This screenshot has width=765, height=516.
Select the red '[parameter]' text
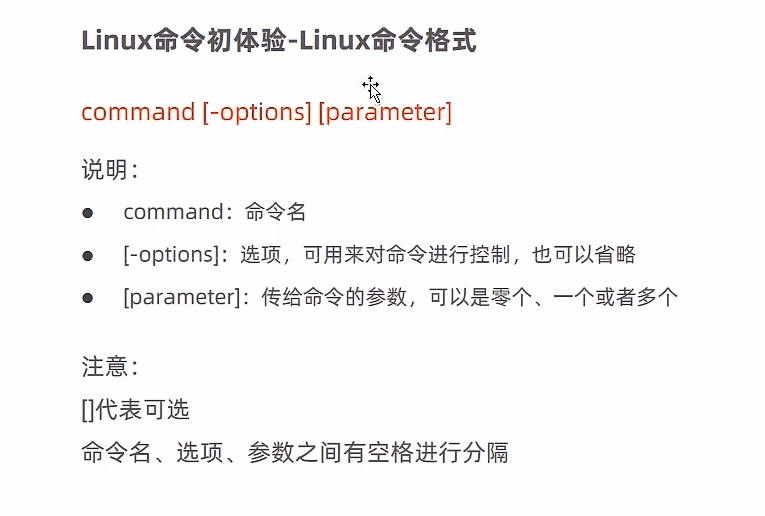click(x=385, y=113)
